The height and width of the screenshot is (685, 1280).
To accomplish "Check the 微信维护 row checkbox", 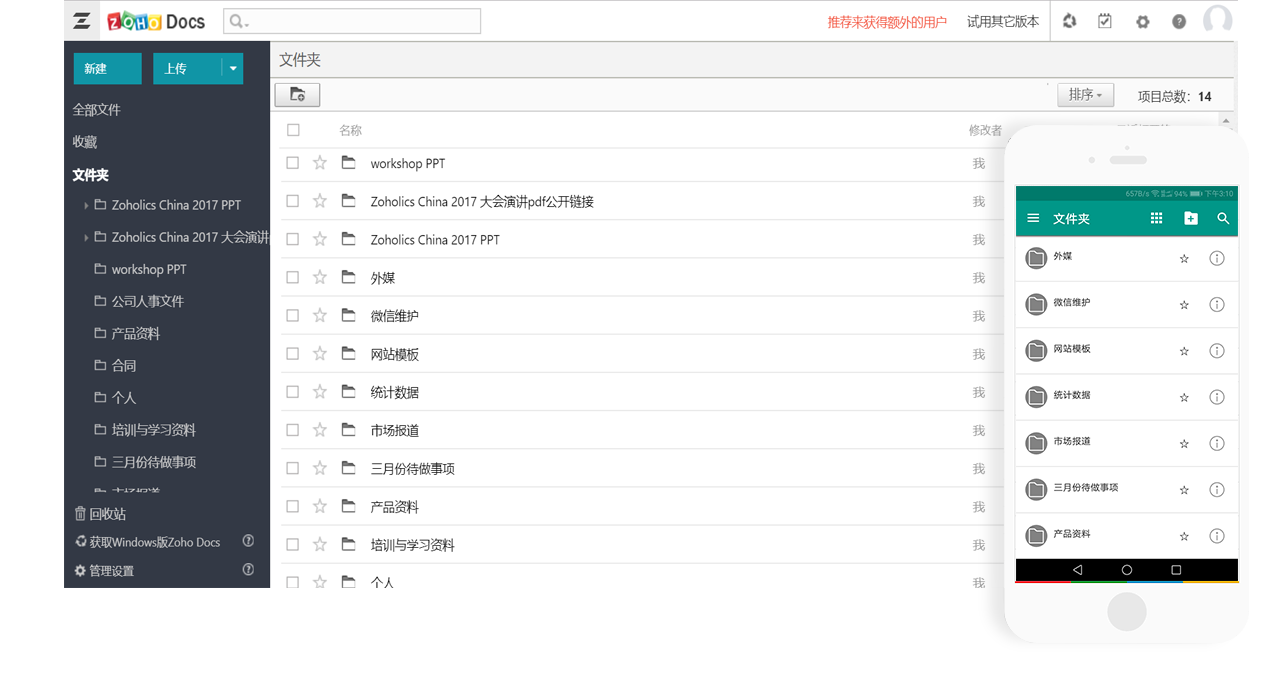I will click(293, 315).
